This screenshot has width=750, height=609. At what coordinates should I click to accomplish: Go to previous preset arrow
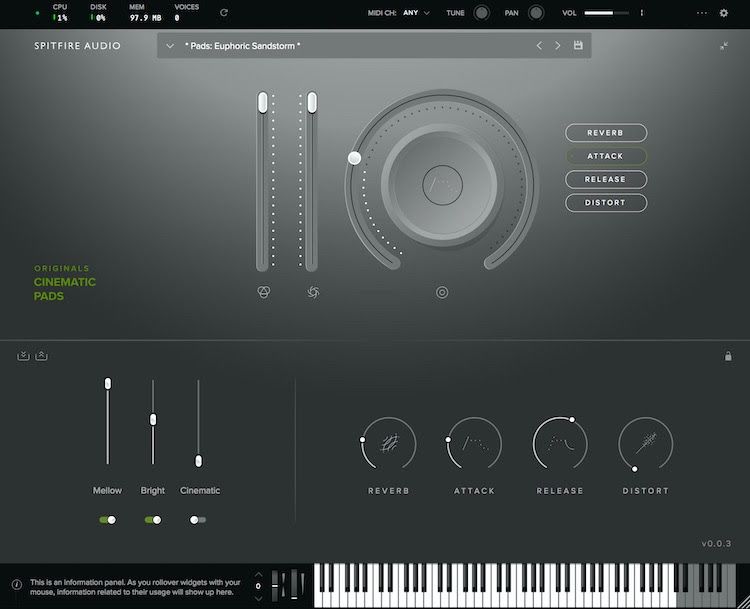click(539, 46)
